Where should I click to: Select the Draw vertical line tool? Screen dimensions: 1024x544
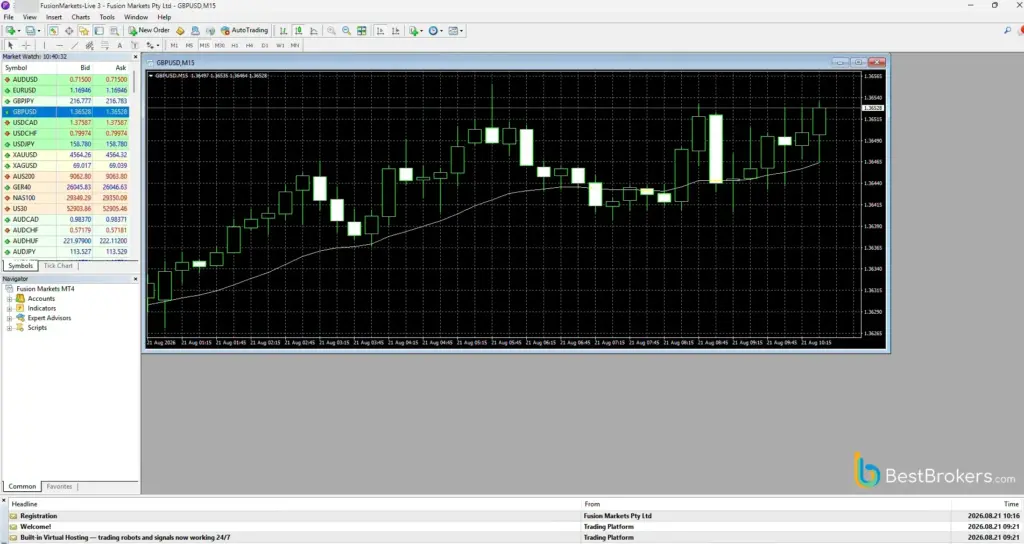[x=44, y=45]
